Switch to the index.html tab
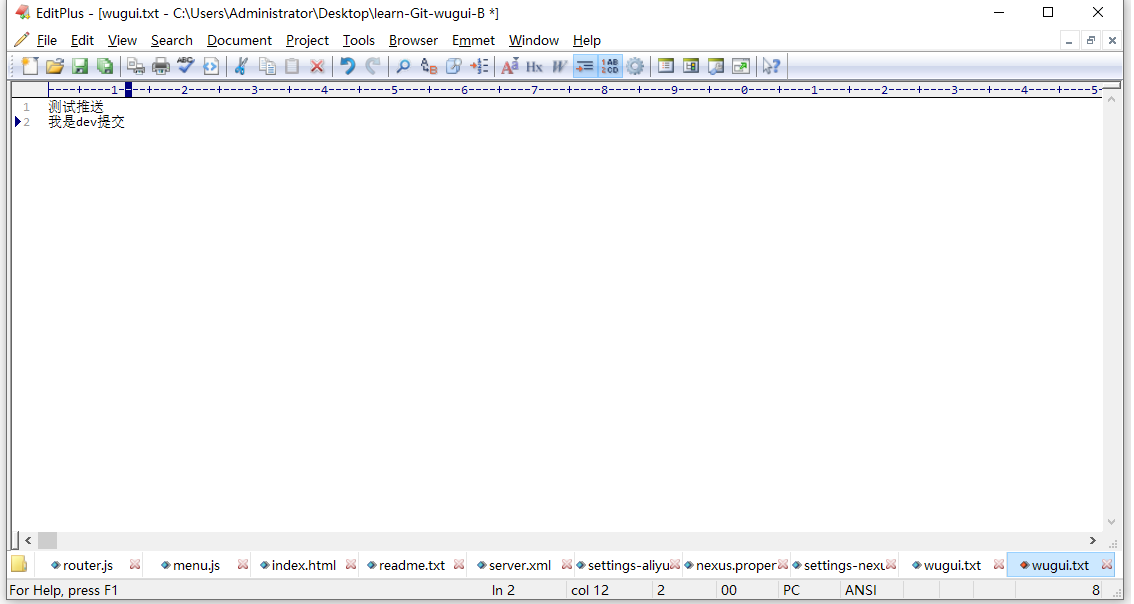Viewport: 1134px width, 604px height. 304,565
